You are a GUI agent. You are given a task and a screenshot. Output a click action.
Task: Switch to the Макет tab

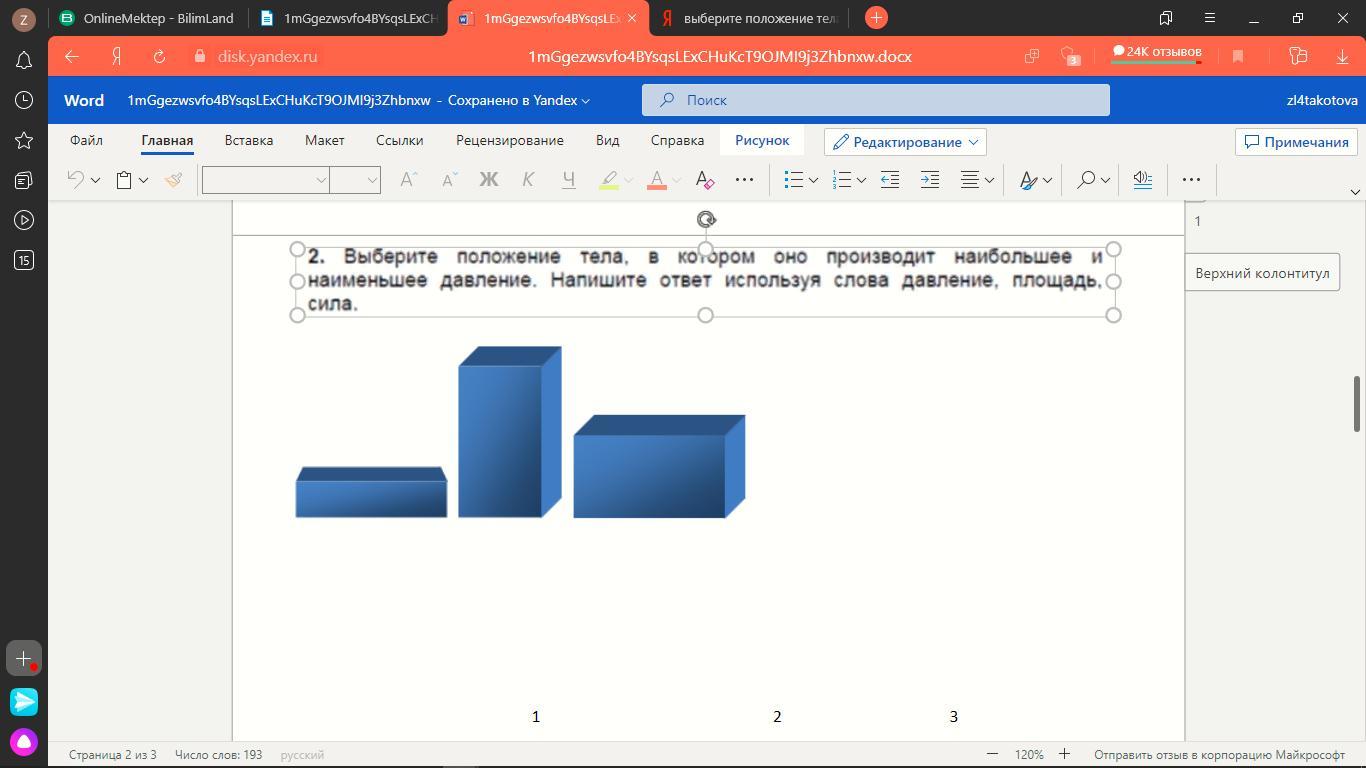point(324,140)
